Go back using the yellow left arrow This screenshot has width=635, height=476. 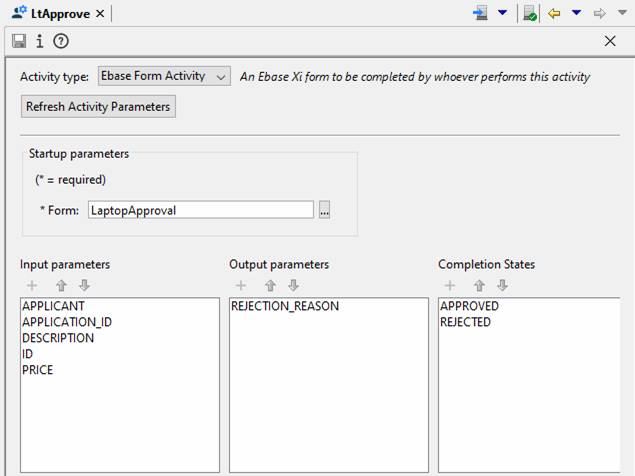(x=554, y=13)
